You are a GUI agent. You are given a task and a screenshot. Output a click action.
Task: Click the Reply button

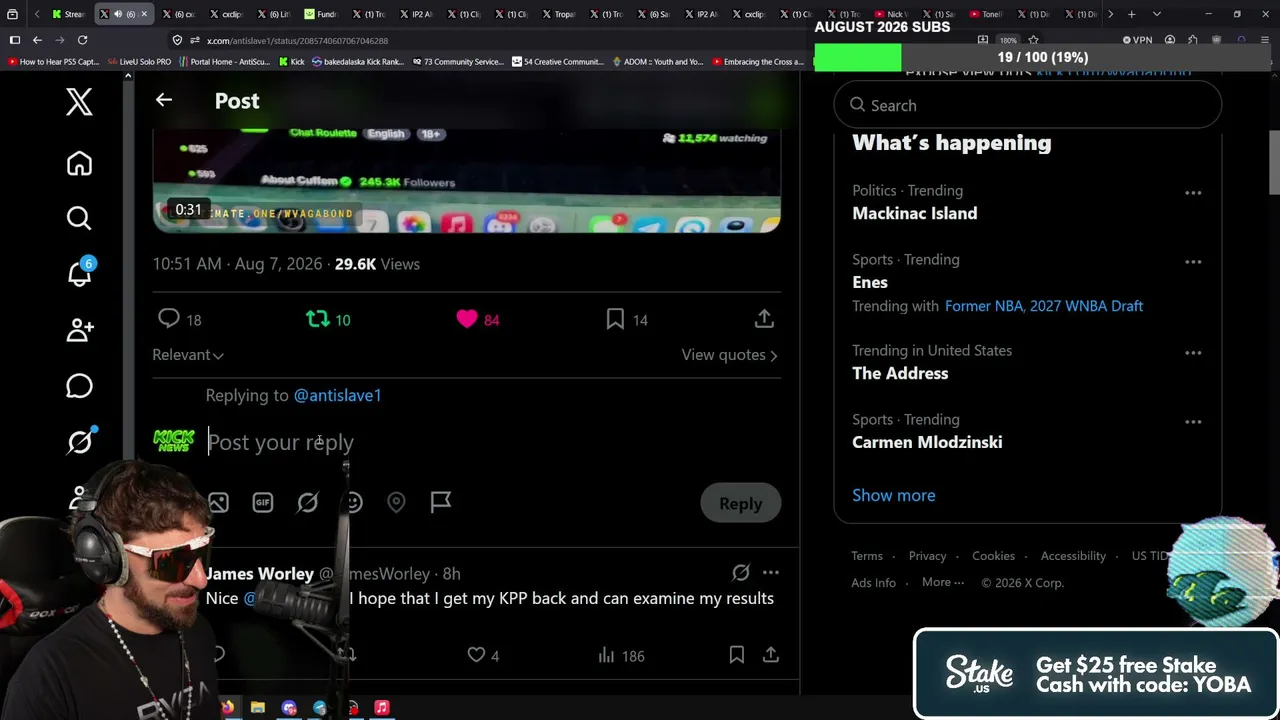click(741, 503)
